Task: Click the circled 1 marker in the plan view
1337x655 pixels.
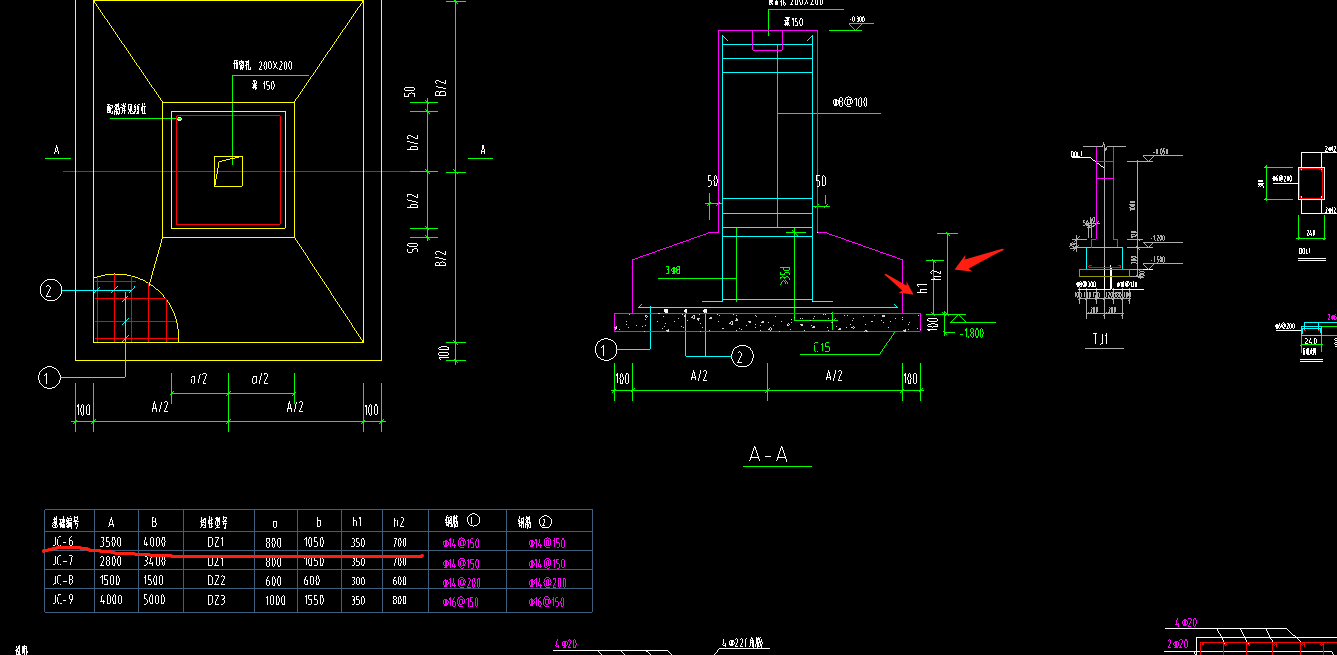Action: point(48,378)
